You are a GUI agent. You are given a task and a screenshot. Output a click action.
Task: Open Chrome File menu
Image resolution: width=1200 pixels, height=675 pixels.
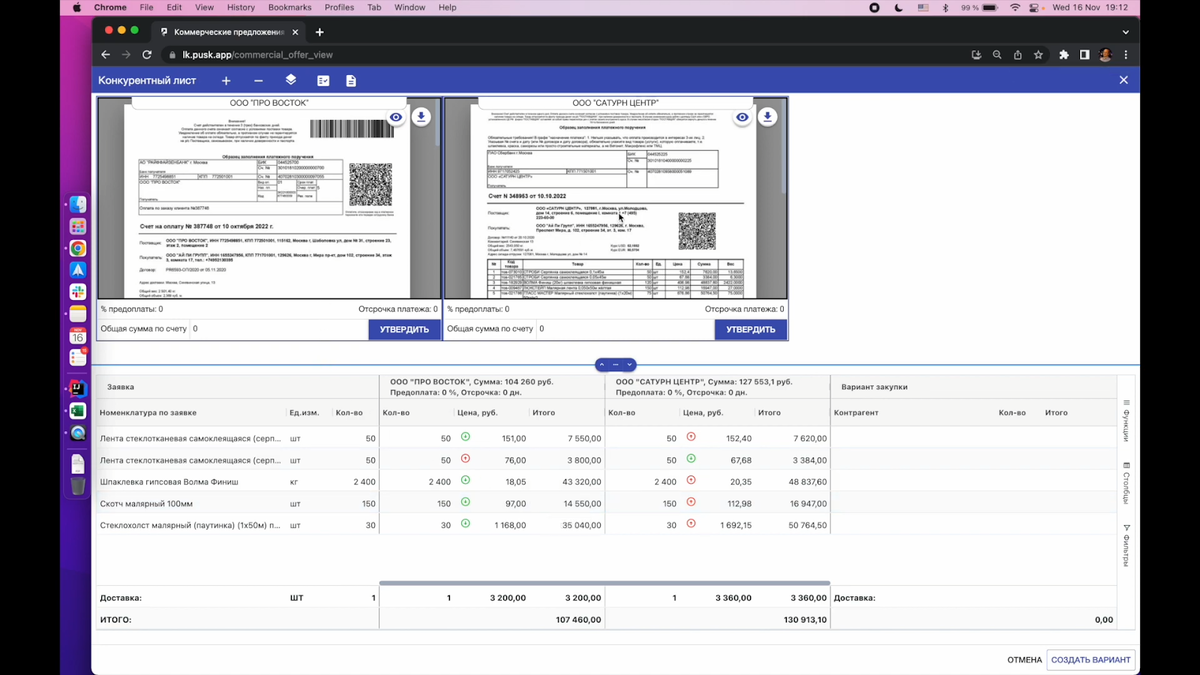click(x=147, y=7)
